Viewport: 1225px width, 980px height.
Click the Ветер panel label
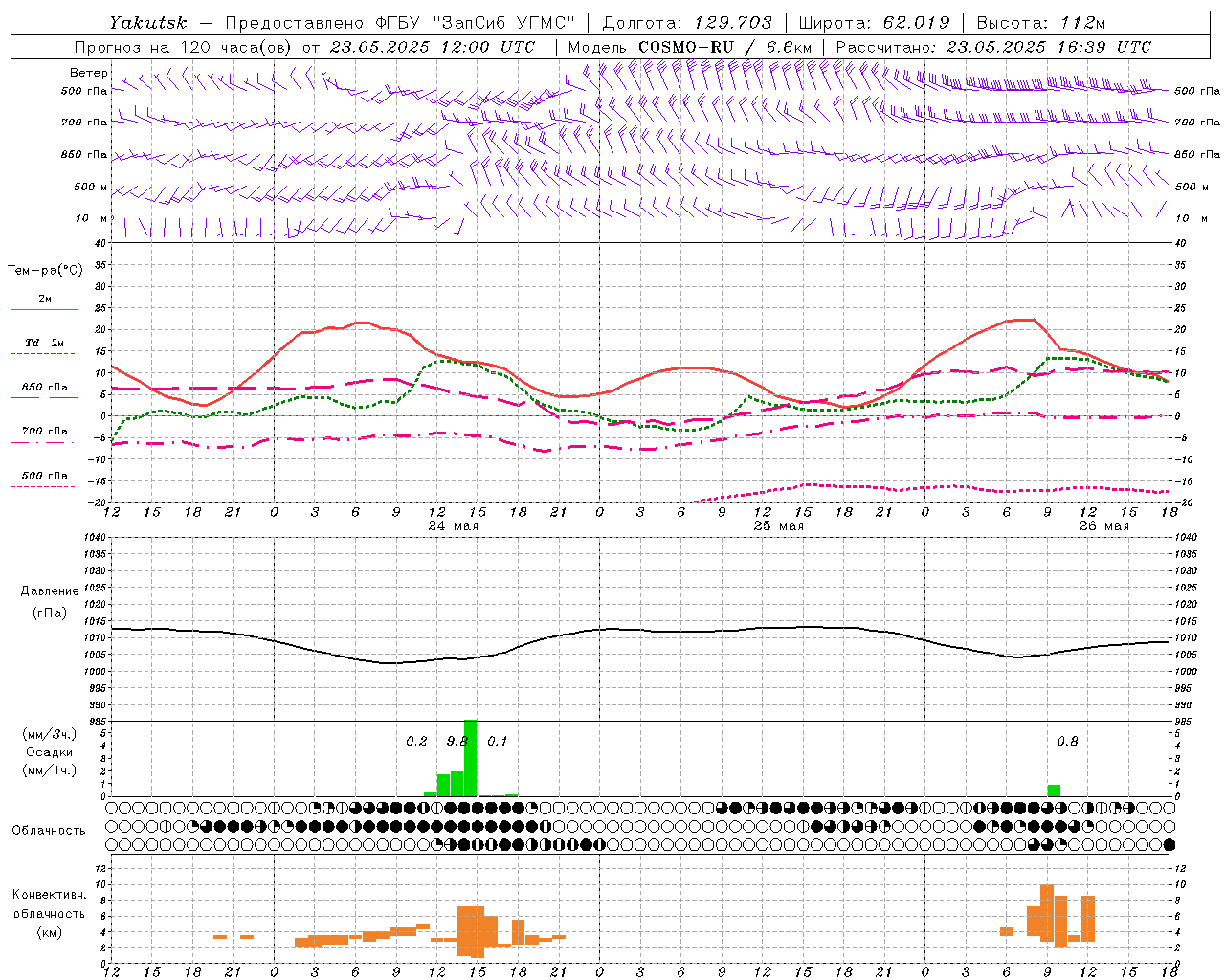click(x=88, y=73)
